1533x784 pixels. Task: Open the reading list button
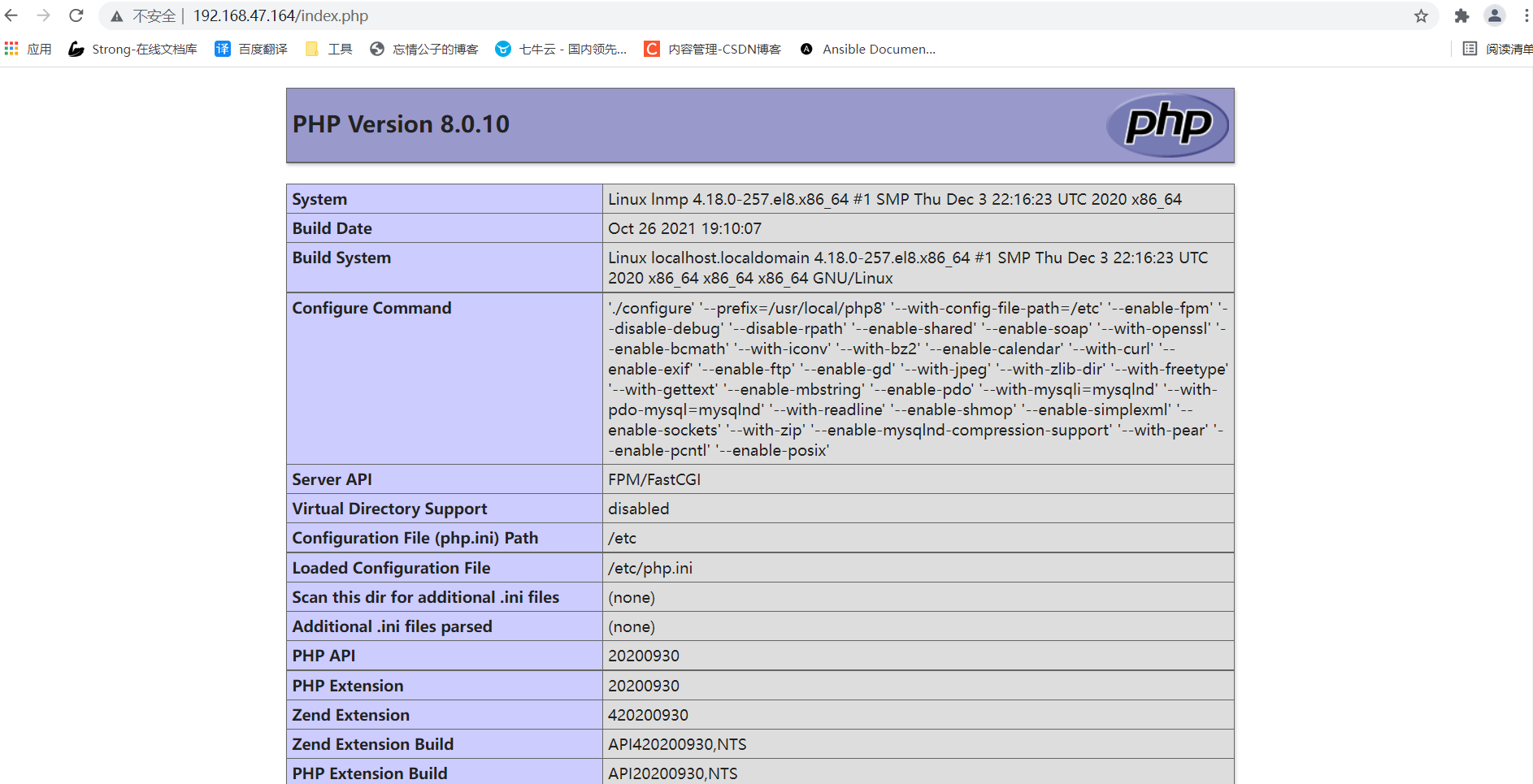click(x=1497, y=49)
